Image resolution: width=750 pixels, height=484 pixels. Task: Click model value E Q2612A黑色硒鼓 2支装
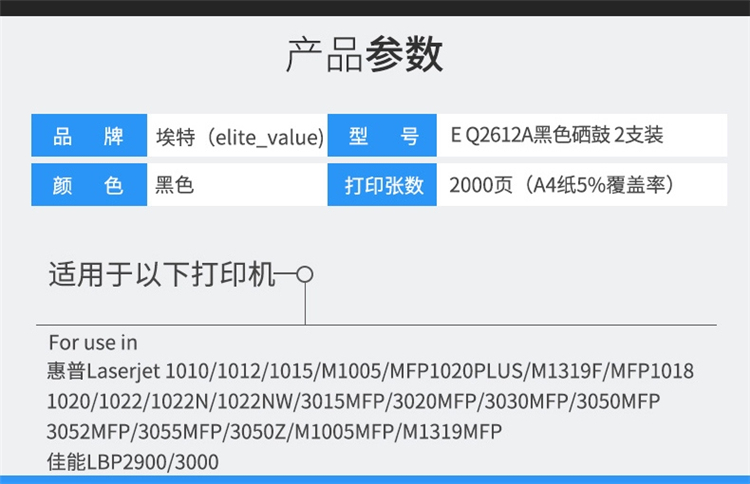click(x=557, y=135)
